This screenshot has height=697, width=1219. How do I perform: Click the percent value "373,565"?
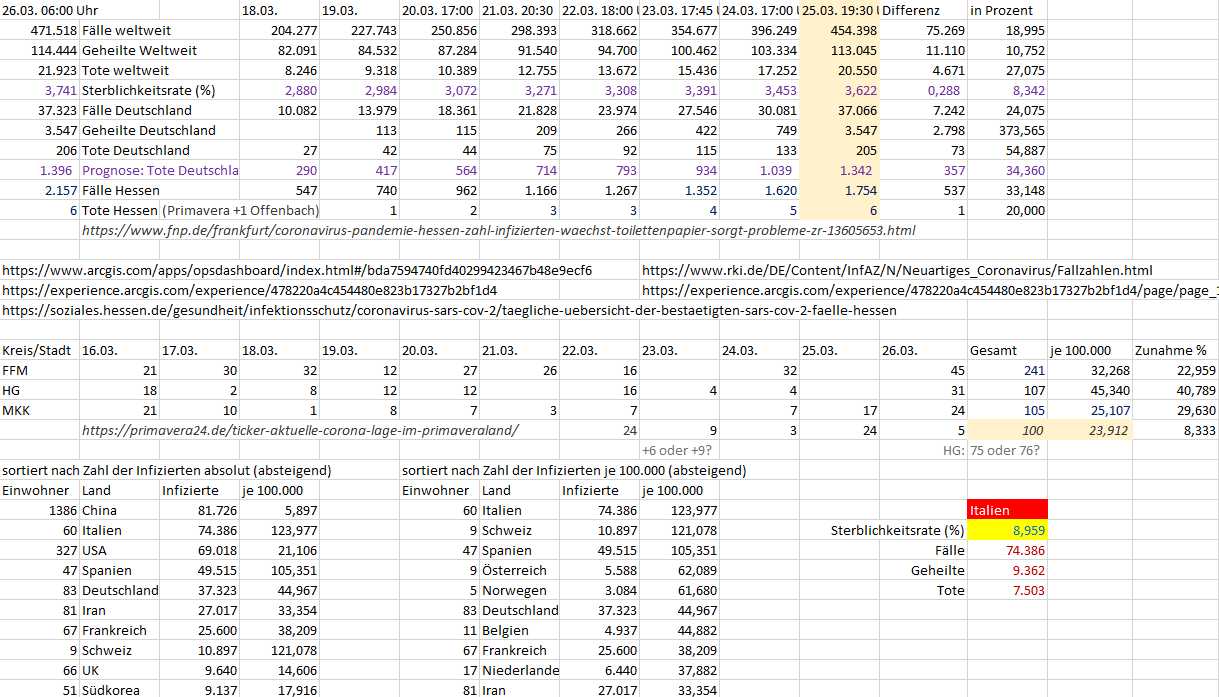point(1020,130)
